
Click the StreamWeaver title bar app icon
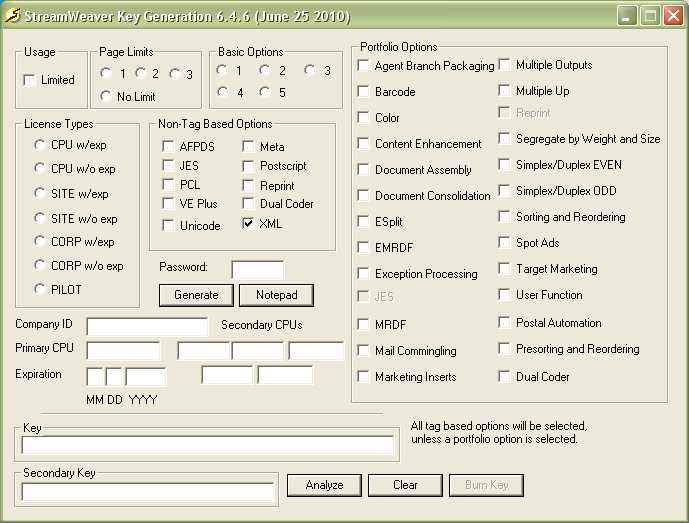(13, 16)
